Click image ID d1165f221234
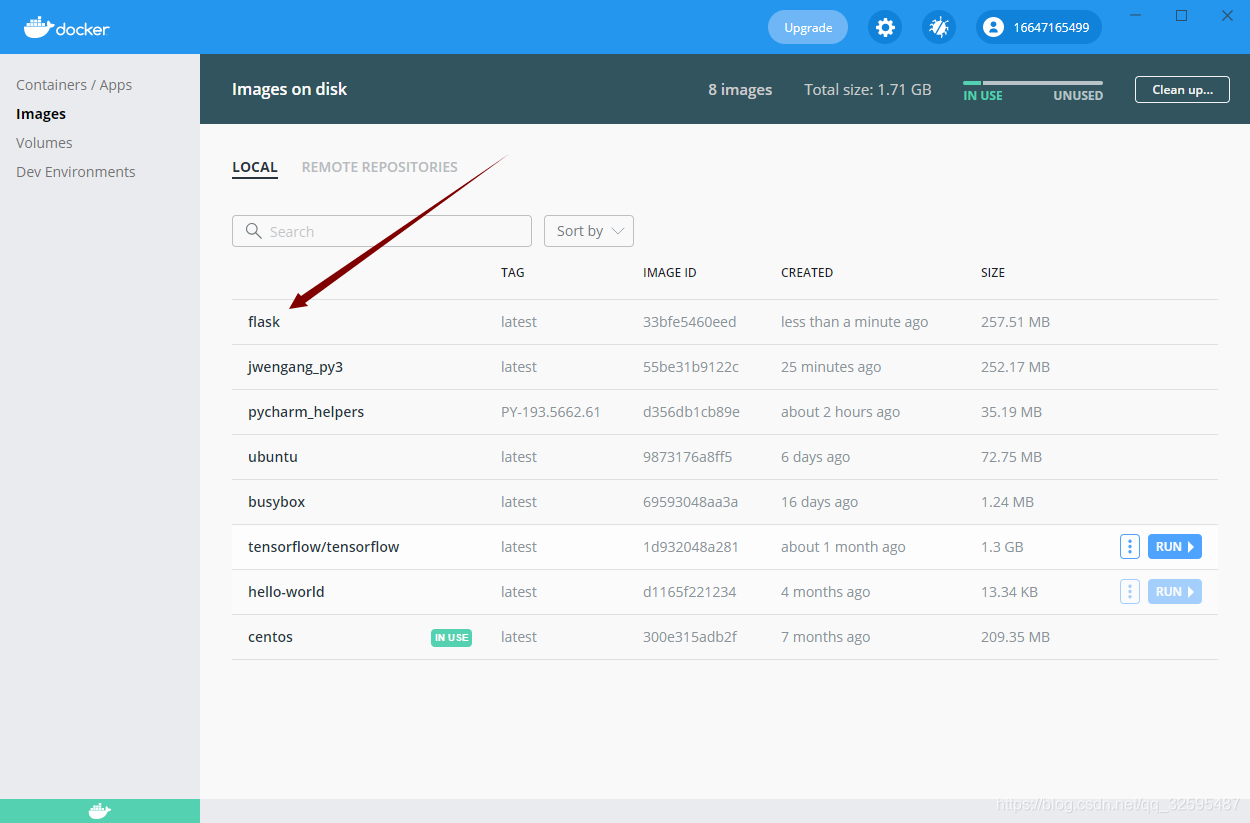Viewport: 1250px width, 823px height. [x=690, y=592]
